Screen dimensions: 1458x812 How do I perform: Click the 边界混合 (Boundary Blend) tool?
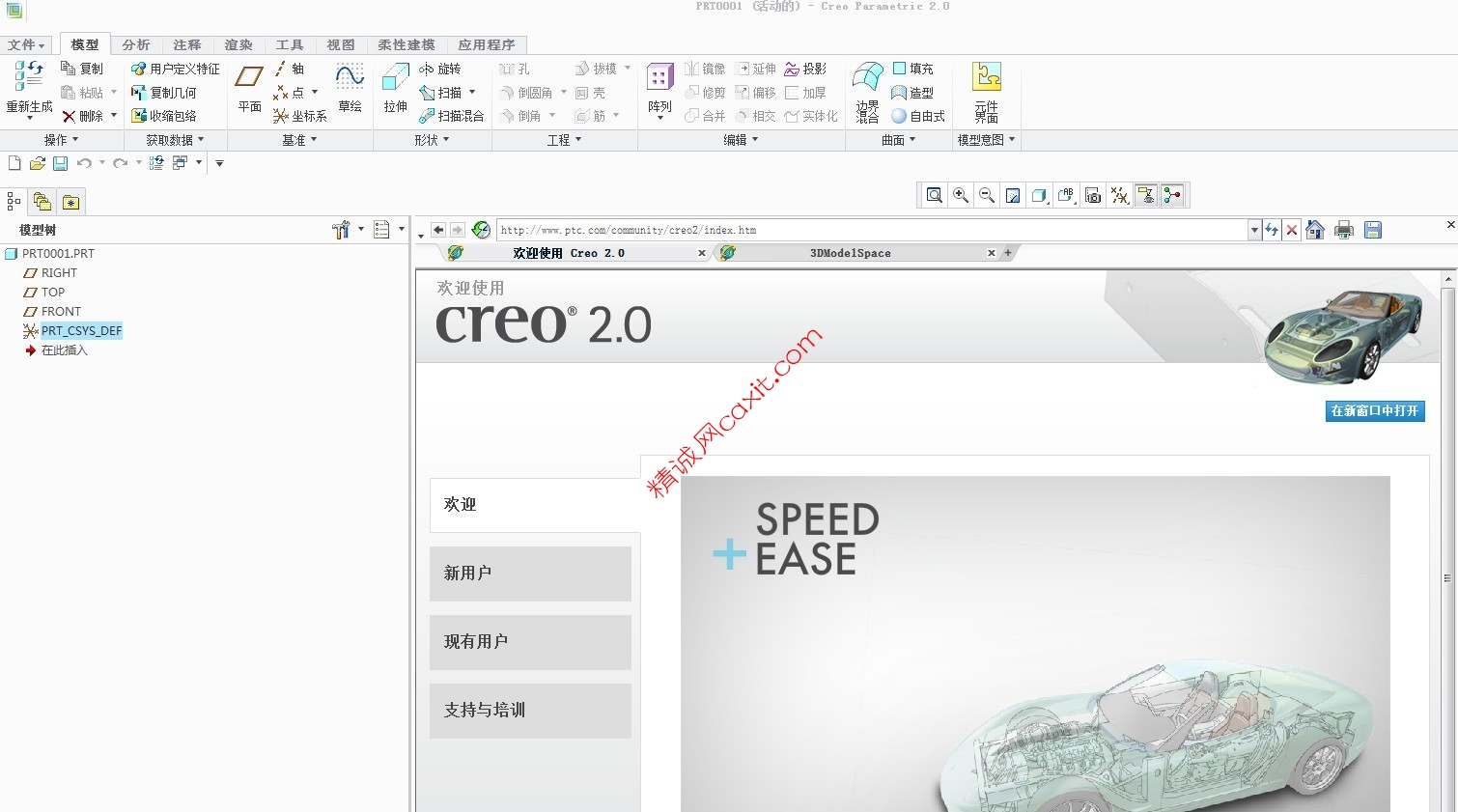tap(868, 92)
